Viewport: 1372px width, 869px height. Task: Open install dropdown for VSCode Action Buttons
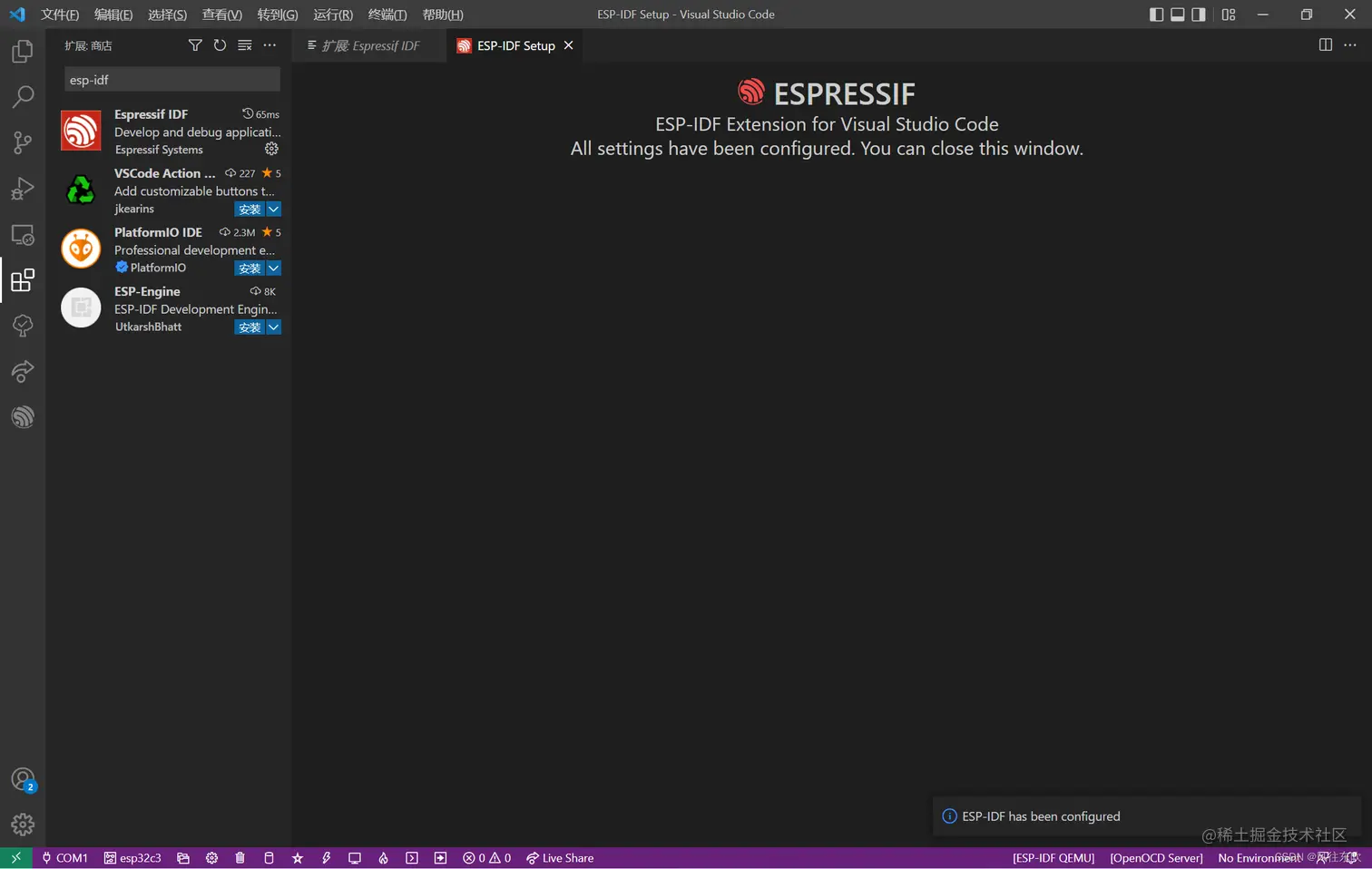coord(273,209)
